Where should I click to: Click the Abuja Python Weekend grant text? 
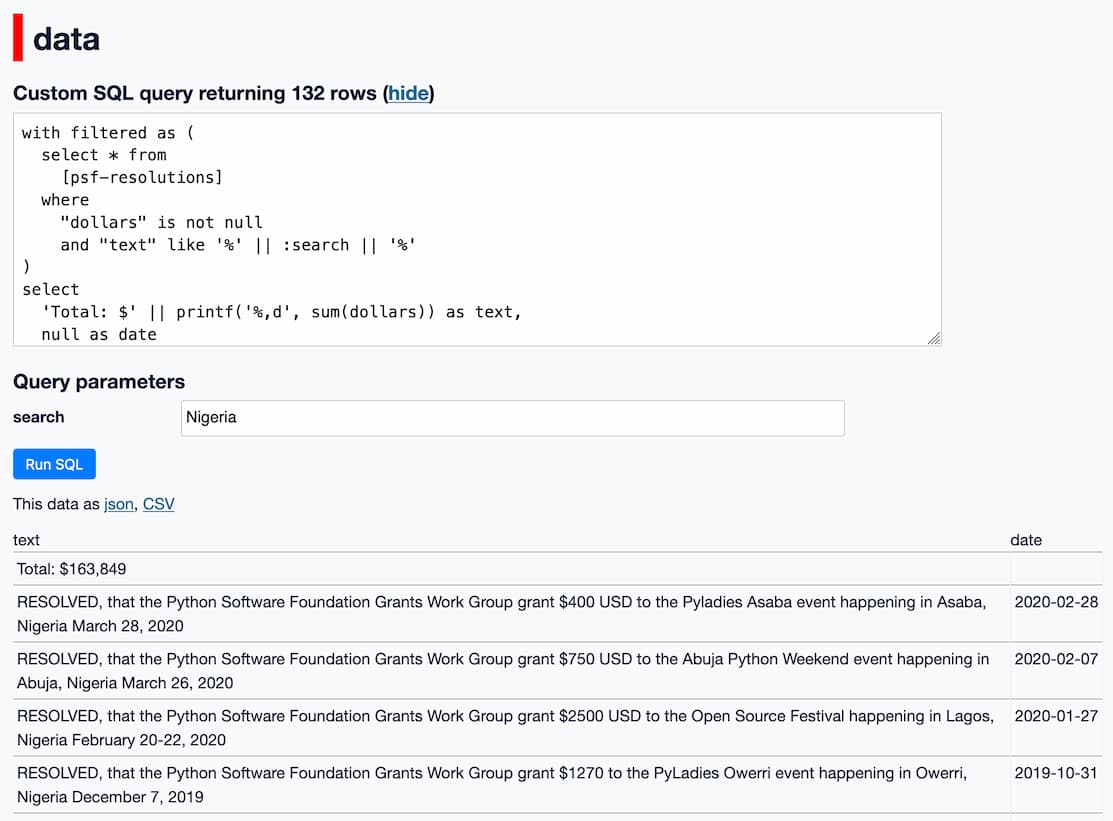click(503, 671)
